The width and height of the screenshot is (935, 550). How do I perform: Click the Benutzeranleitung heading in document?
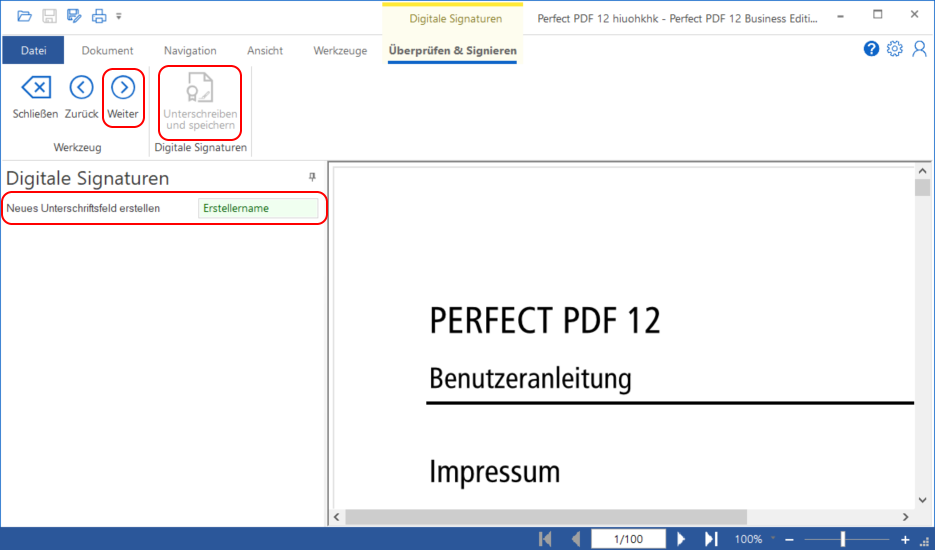point(530,378)
